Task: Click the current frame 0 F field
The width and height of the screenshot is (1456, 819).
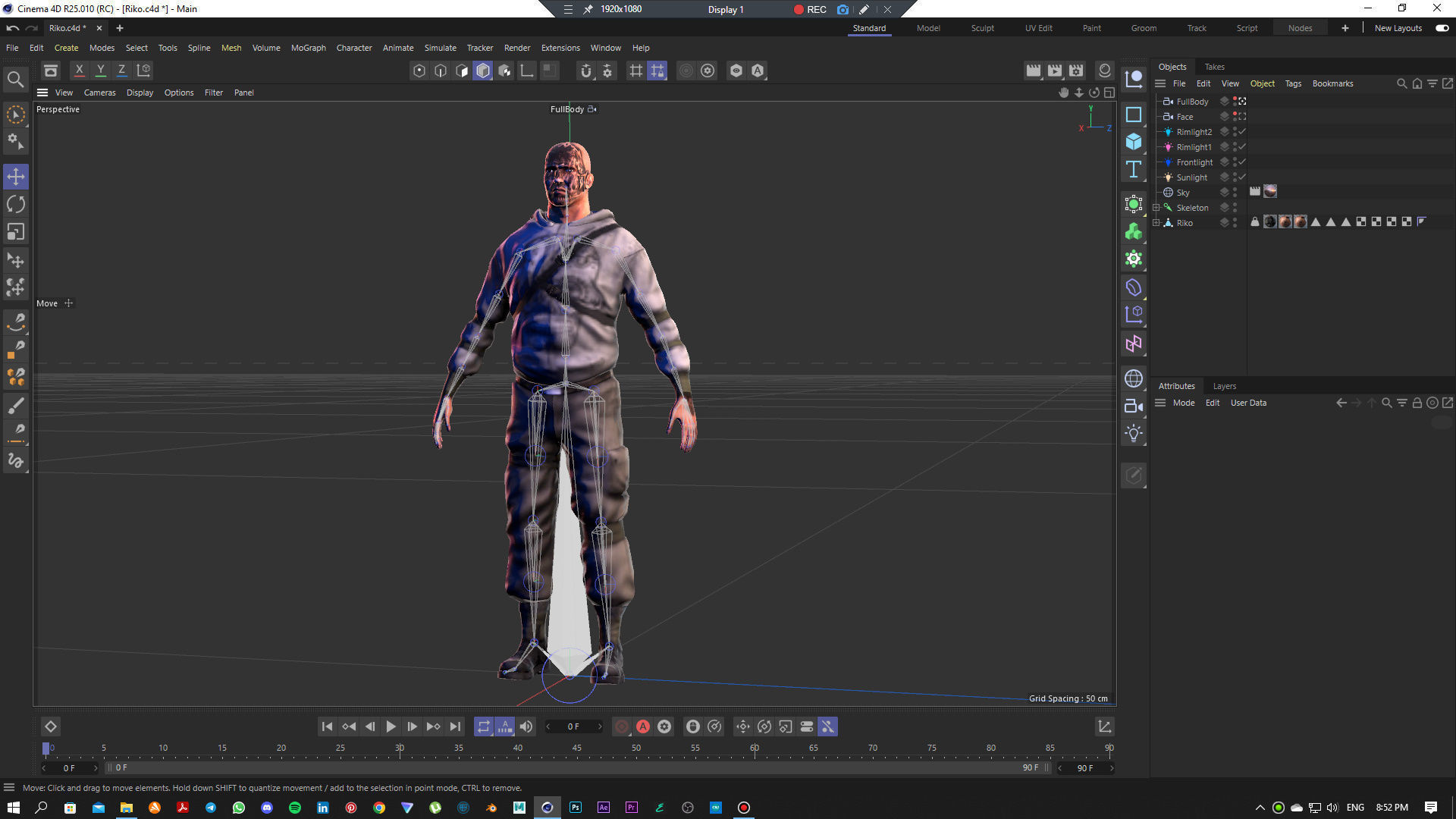Action: pos(574,726)
